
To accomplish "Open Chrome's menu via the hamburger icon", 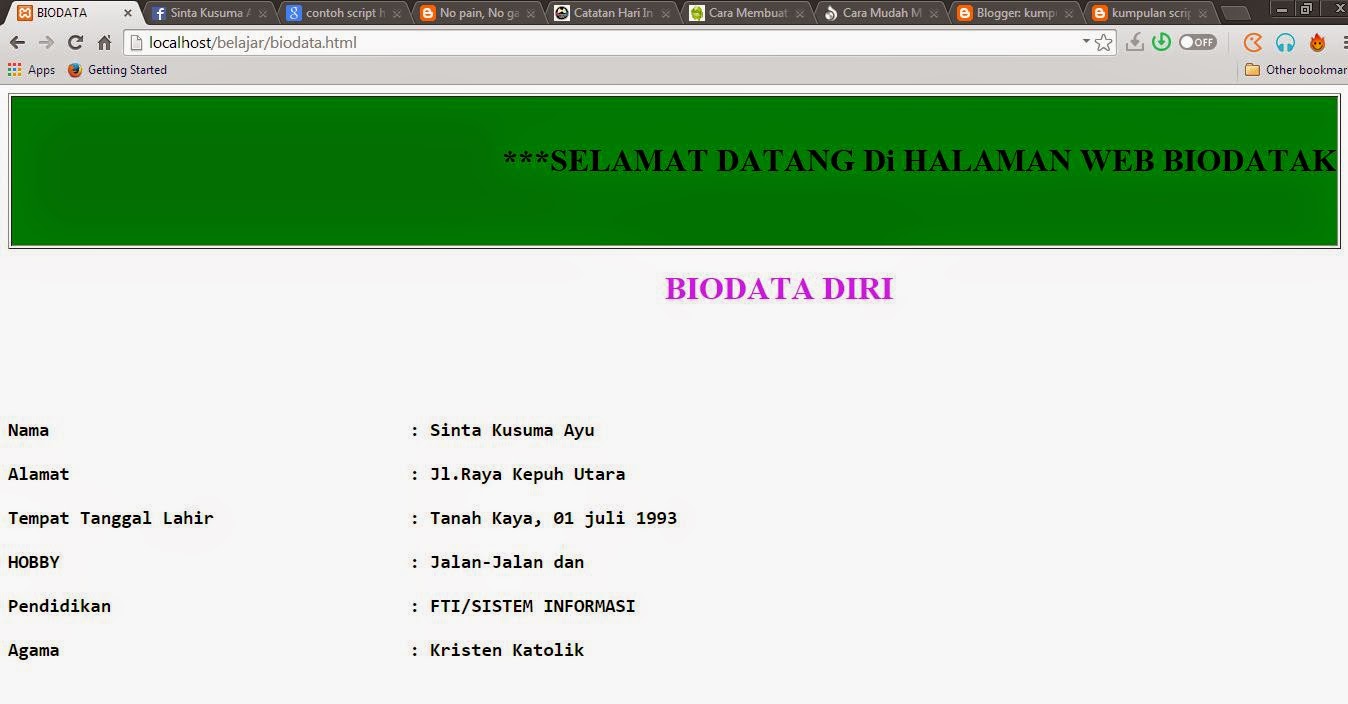I will [1345, 42].
